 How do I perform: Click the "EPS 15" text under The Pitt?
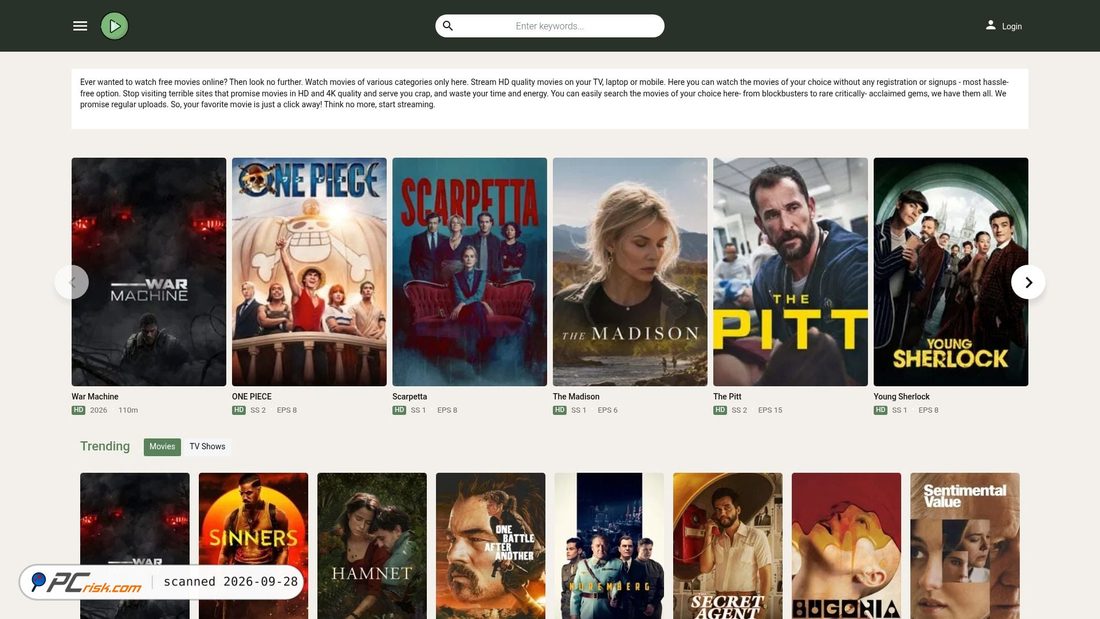coord(770,410)
